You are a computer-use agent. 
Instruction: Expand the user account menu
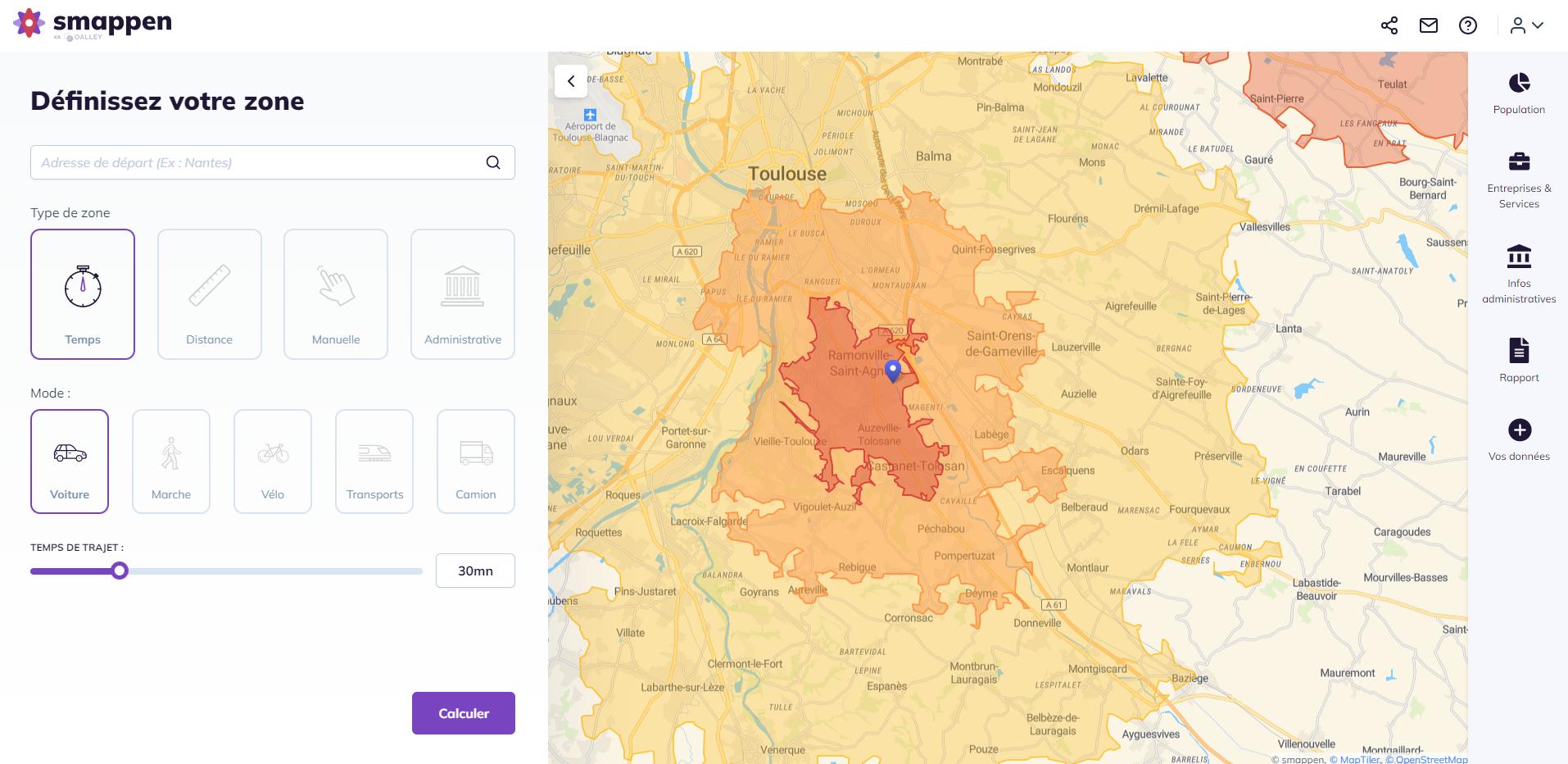(x=1527, y=25)
